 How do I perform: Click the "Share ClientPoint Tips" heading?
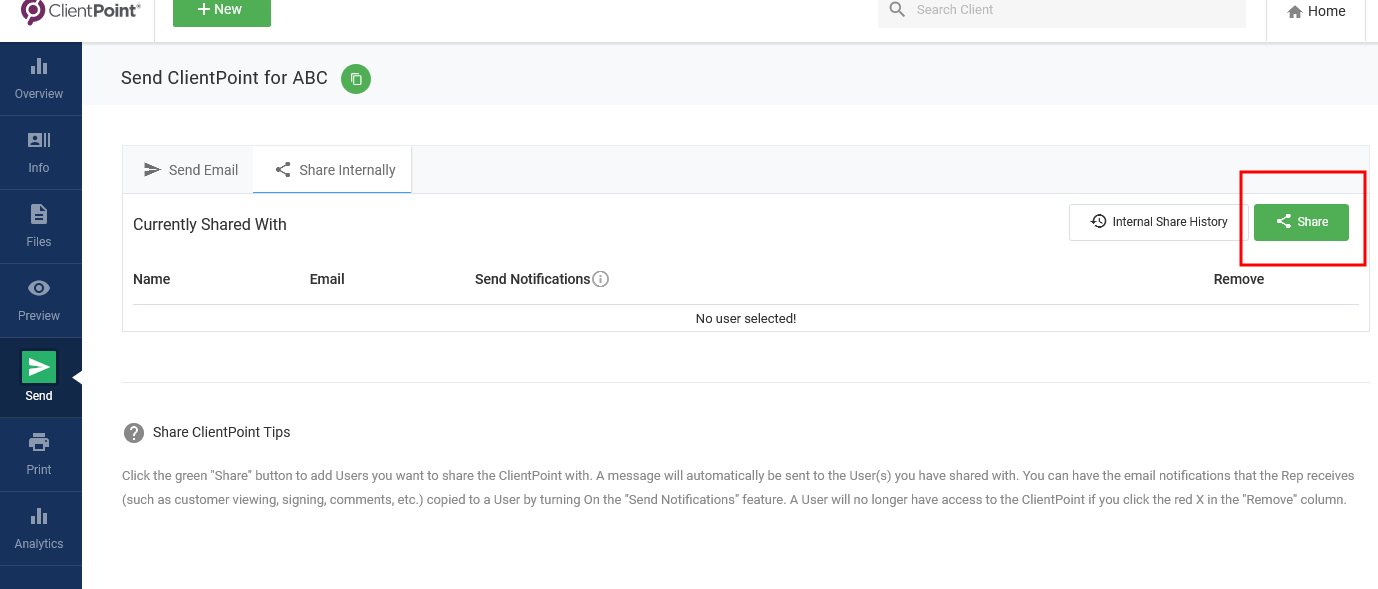222,432
